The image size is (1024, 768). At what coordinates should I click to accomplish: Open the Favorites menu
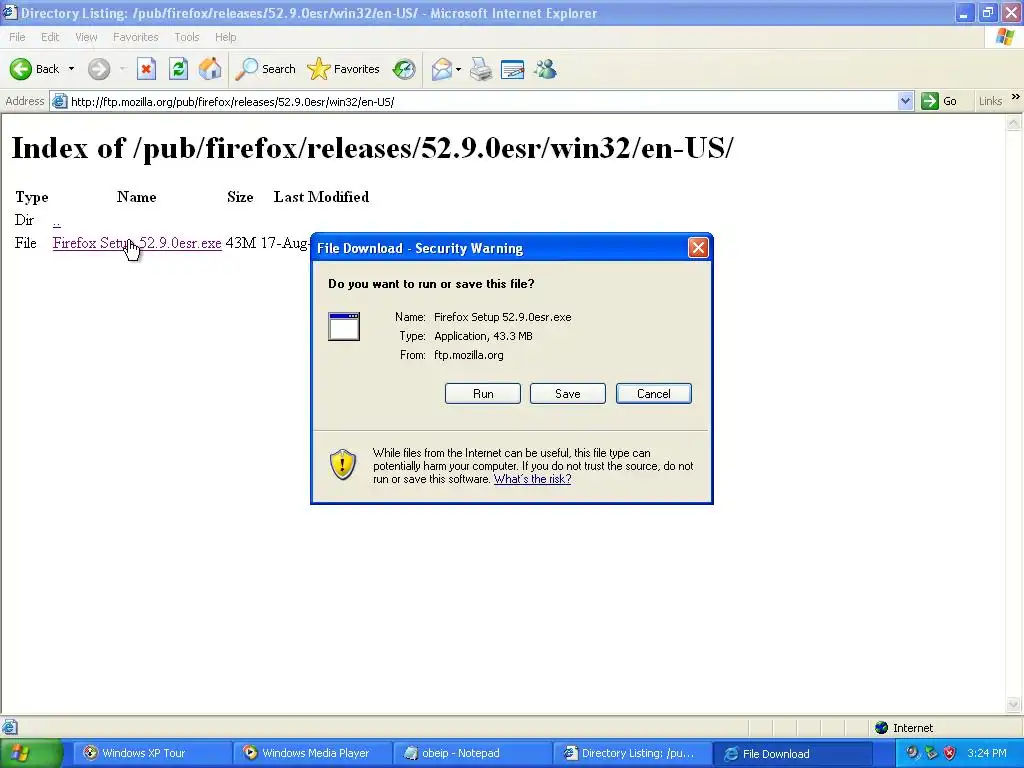pyautogui.click(x=135, y=37)
